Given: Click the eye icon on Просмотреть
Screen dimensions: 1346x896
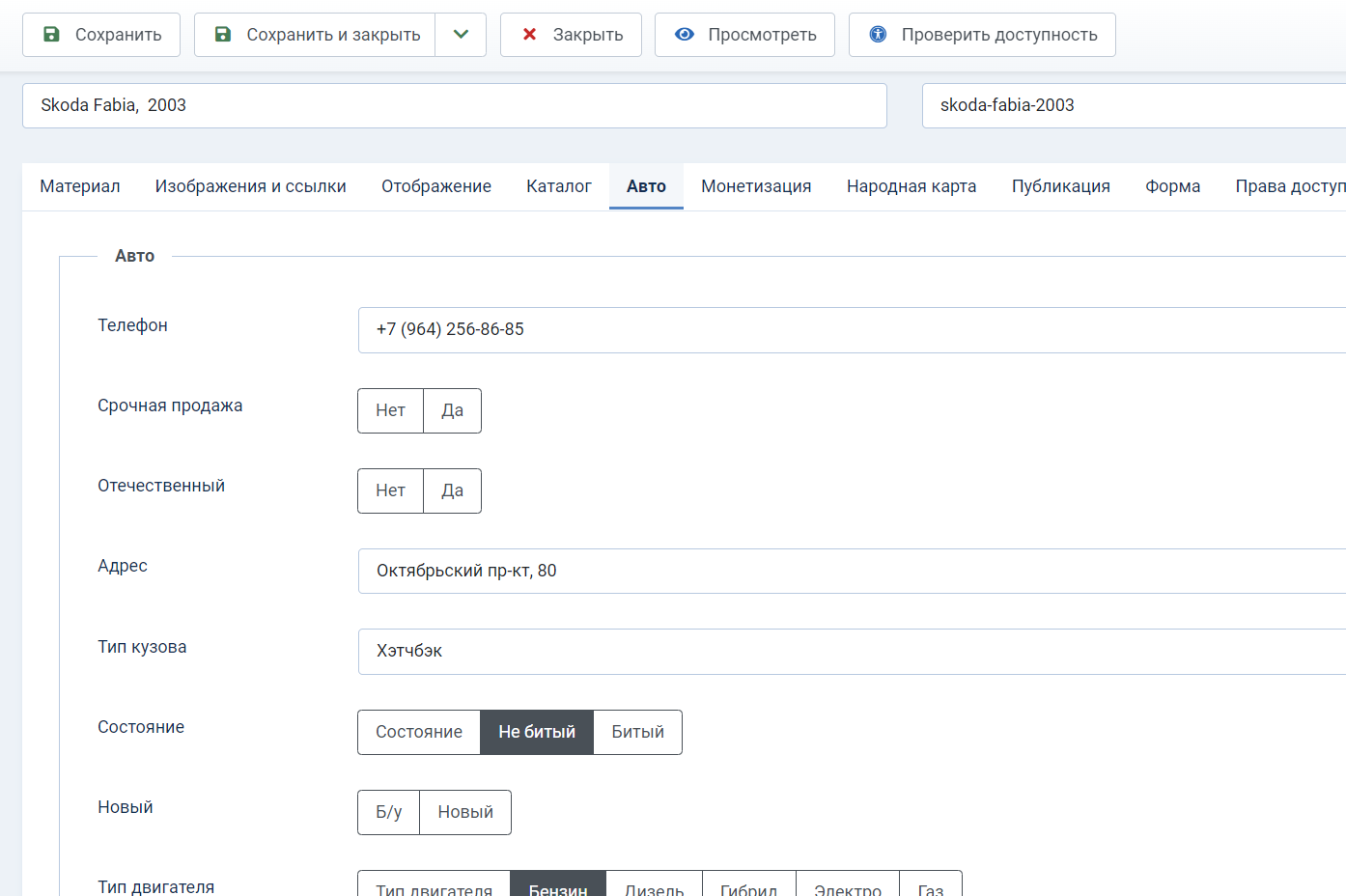Looking at the screenshot, I should pyautogui.click(x=685, y=35).
